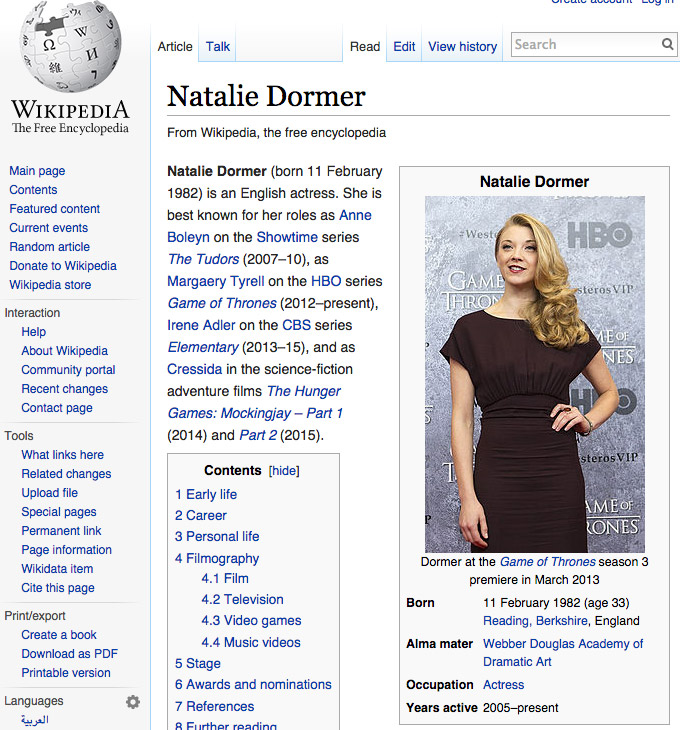
Task: Click What links here tool
Action: click(x=62, y=455)
